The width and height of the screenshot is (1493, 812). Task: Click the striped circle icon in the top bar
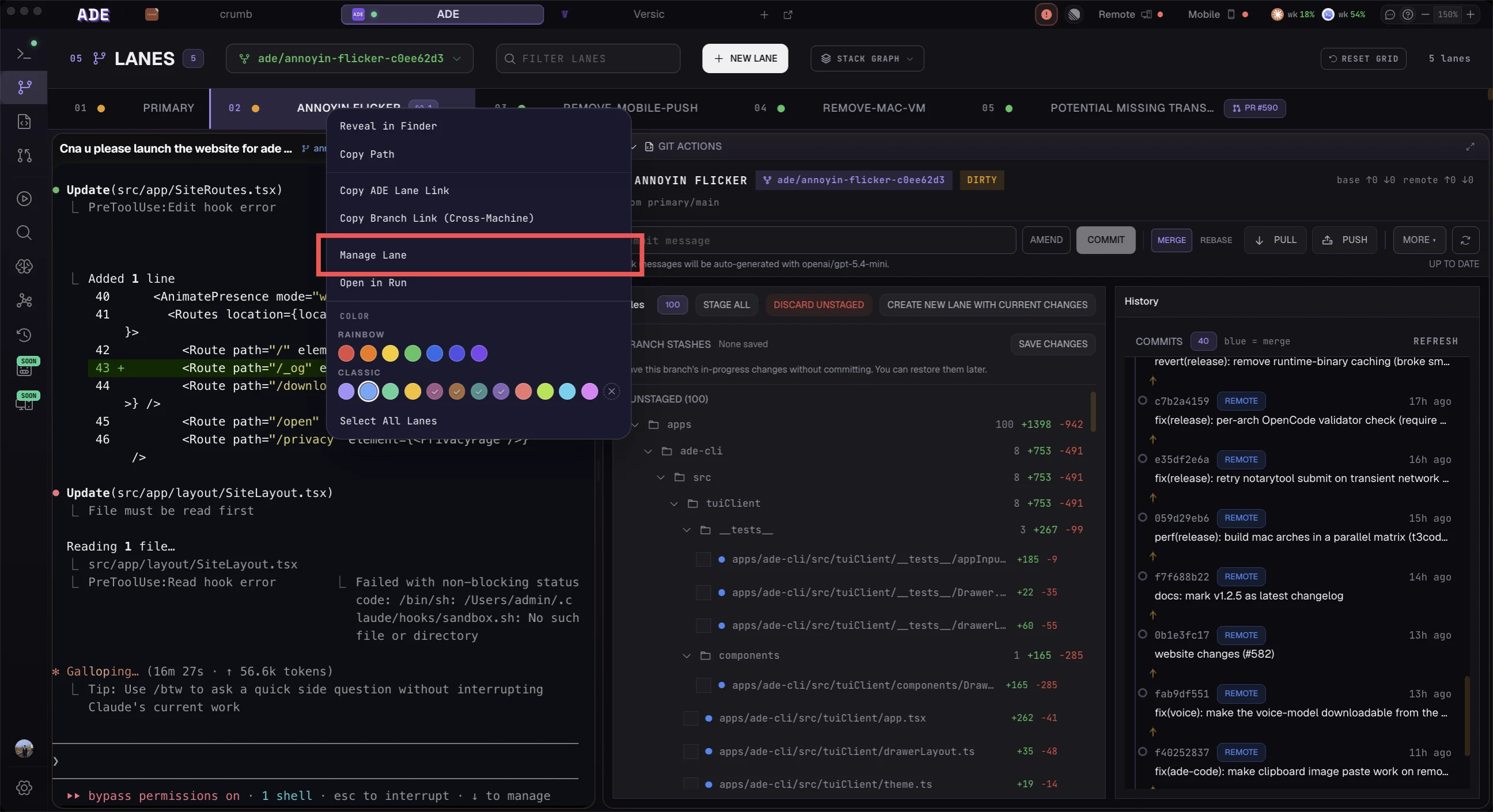(1074, 14)
